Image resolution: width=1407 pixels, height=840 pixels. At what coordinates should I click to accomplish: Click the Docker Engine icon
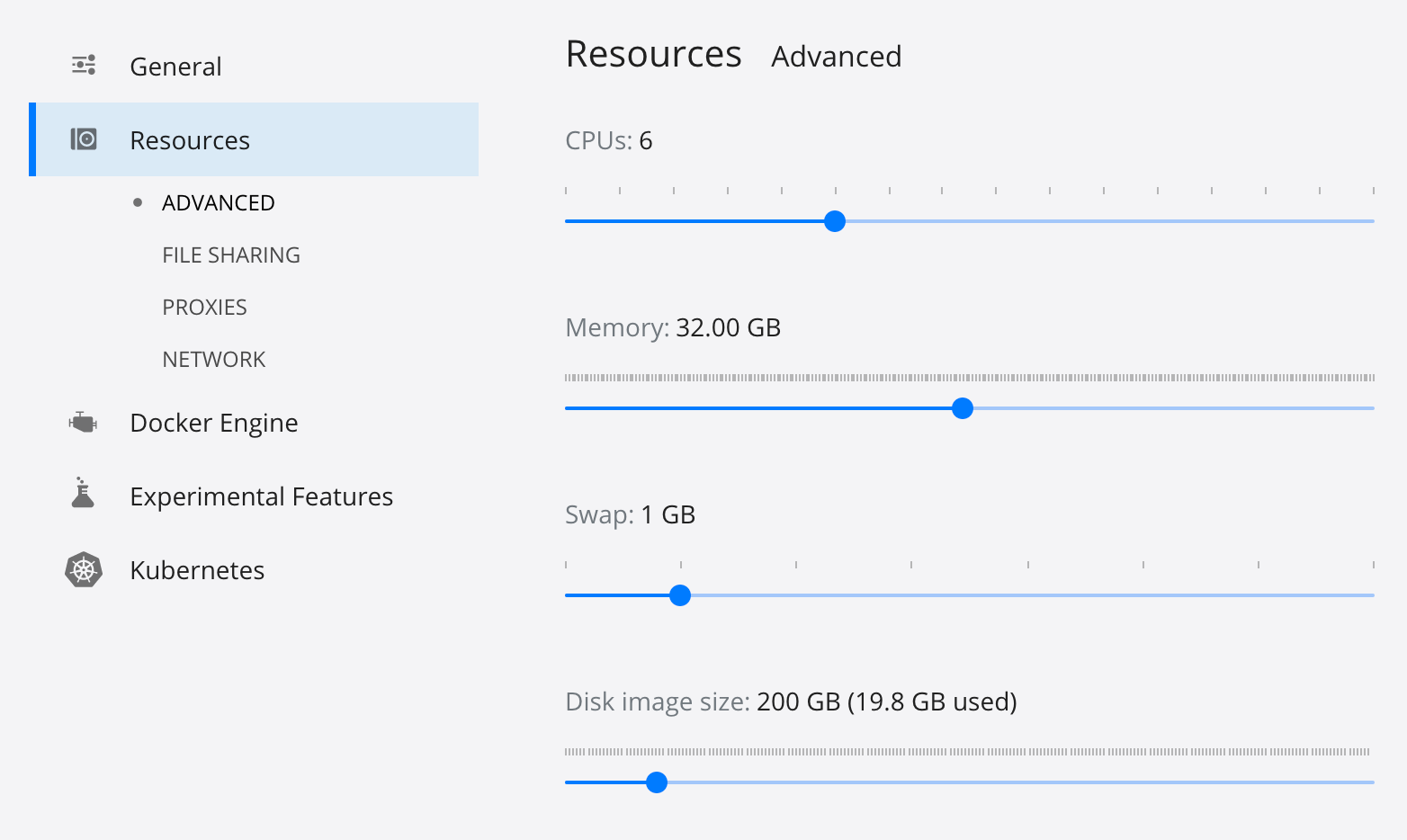point(83,422)
